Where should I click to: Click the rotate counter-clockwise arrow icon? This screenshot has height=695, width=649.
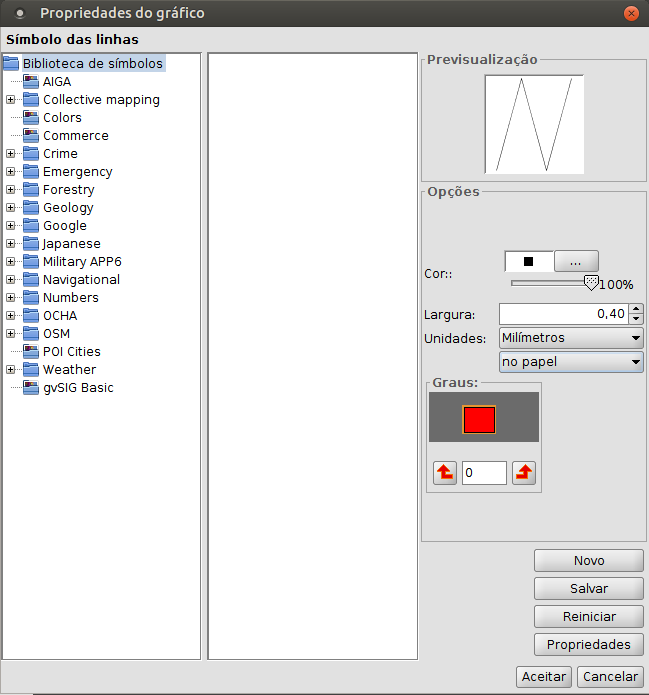pyautogui.click(x=445, y=473)
